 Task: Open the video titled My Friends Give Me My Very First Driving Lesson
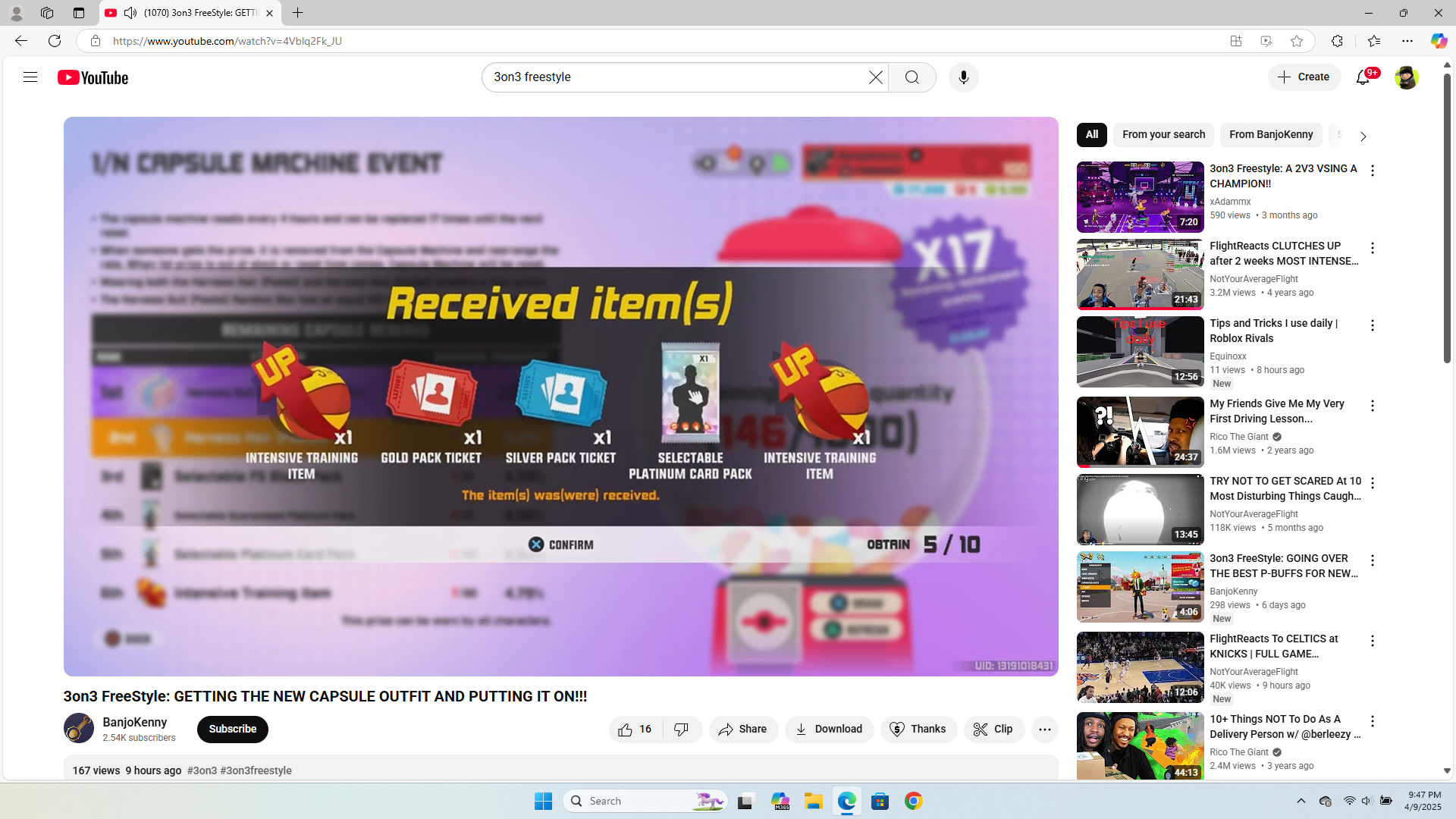(x=1277, y=411)
